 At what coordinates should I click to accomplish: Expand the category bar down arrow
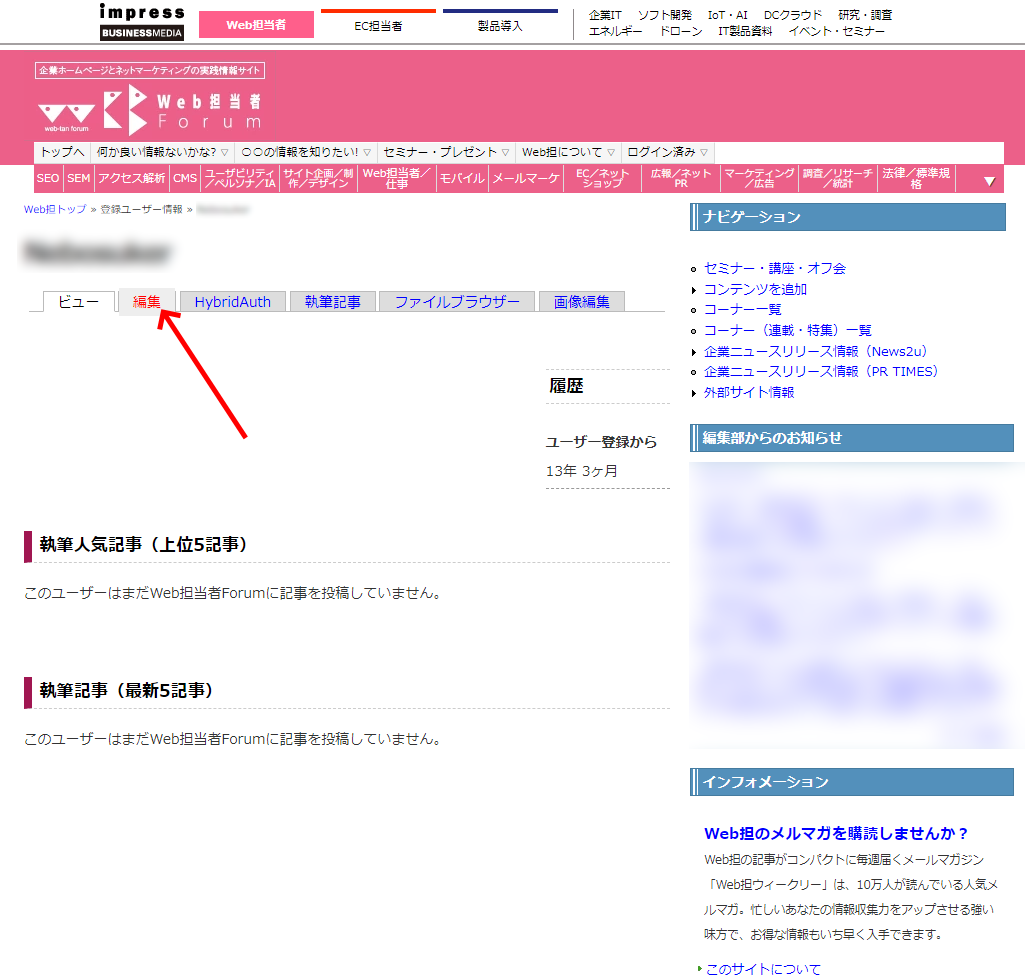pyautogui.click(x=989, y=181)
